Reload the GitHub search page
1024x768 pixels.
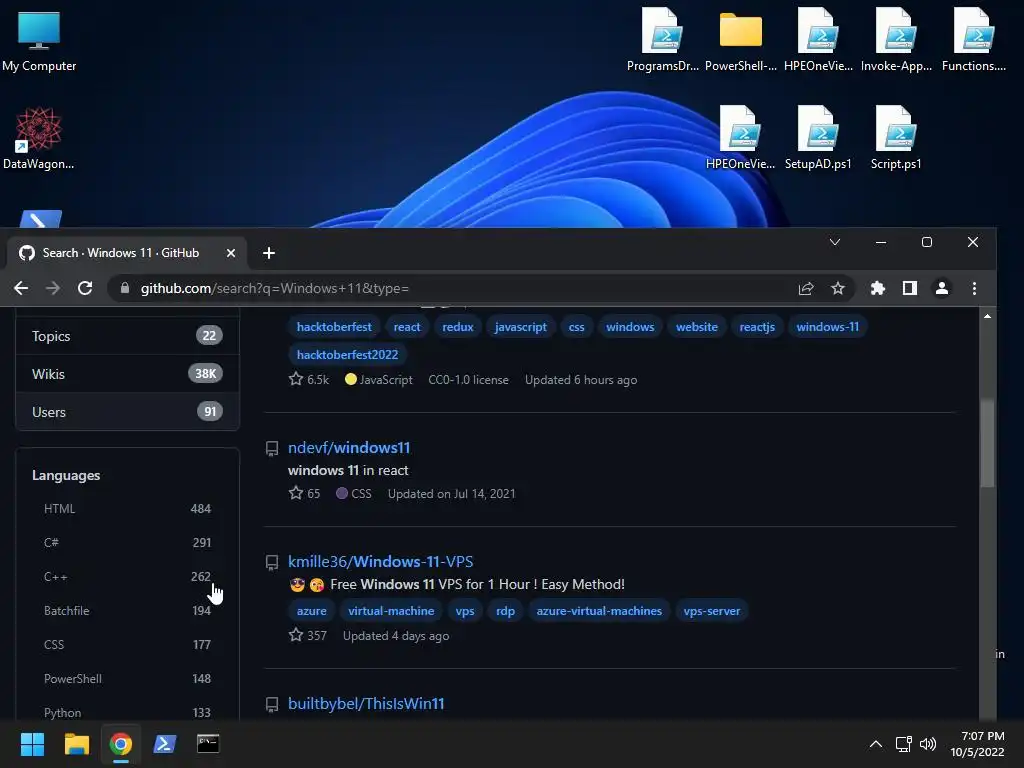coord(85,288)
